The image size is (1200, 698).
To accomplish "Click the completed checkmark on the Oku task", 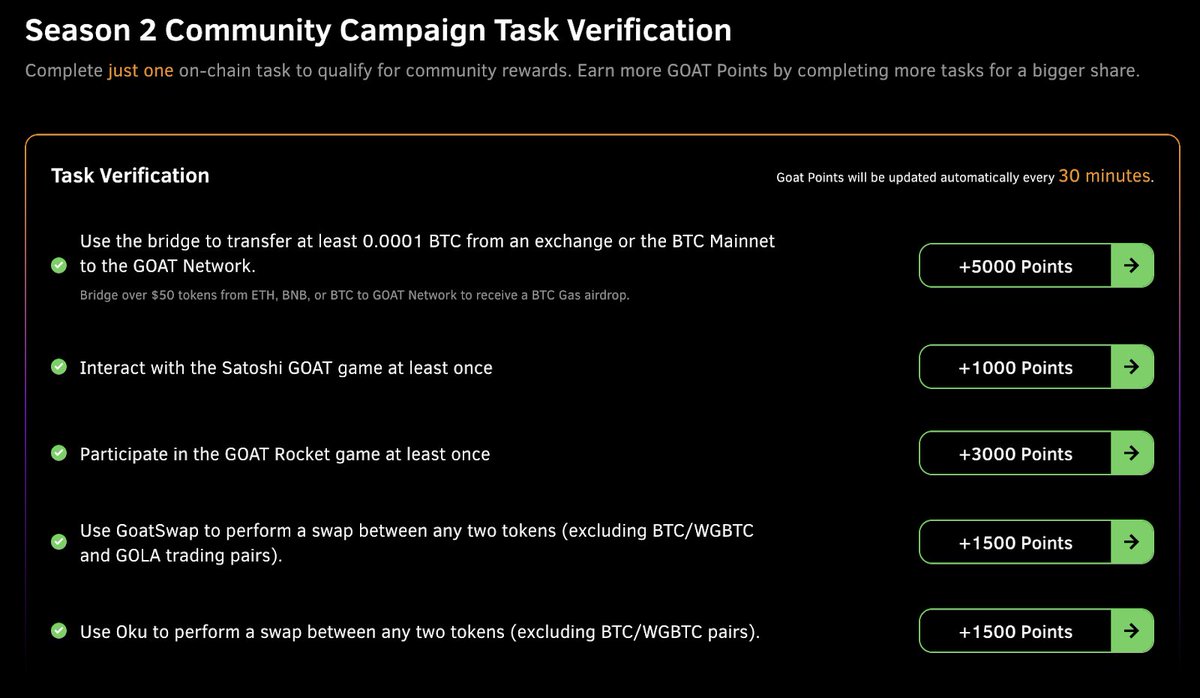I will coord(58,630).
